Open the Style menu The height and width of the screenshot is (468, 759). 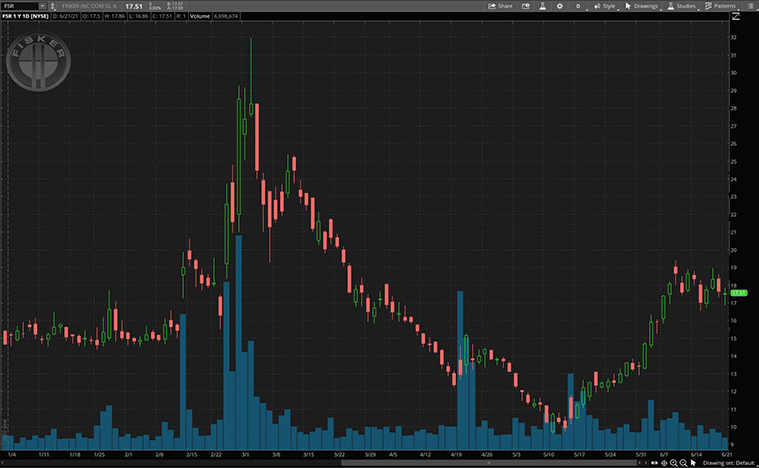(x=604, y=6)
